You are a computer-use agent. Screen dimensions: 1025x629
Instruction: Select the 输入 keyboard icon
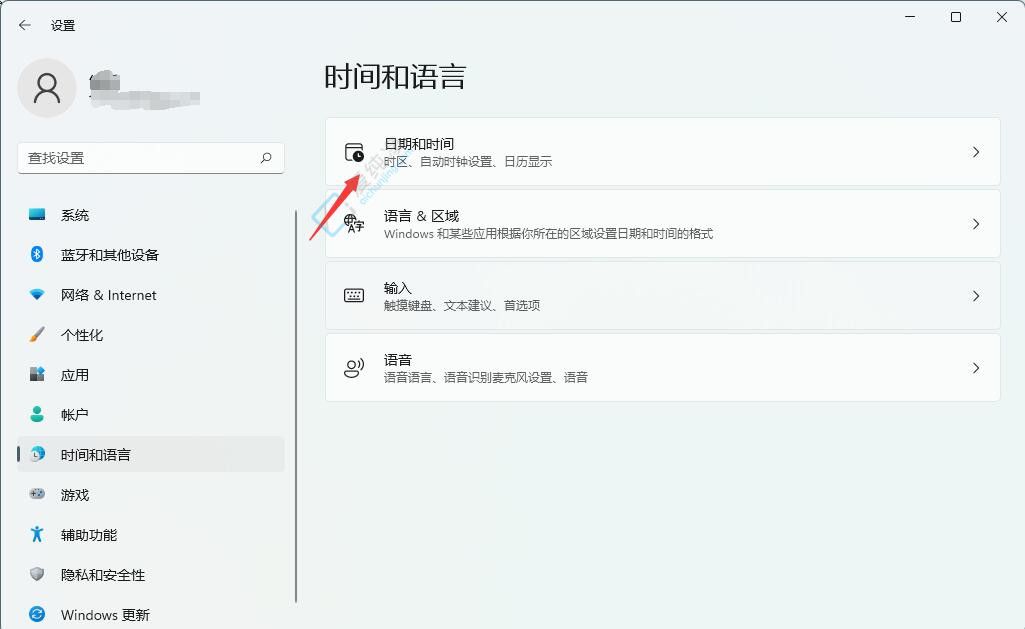(353, 295)
